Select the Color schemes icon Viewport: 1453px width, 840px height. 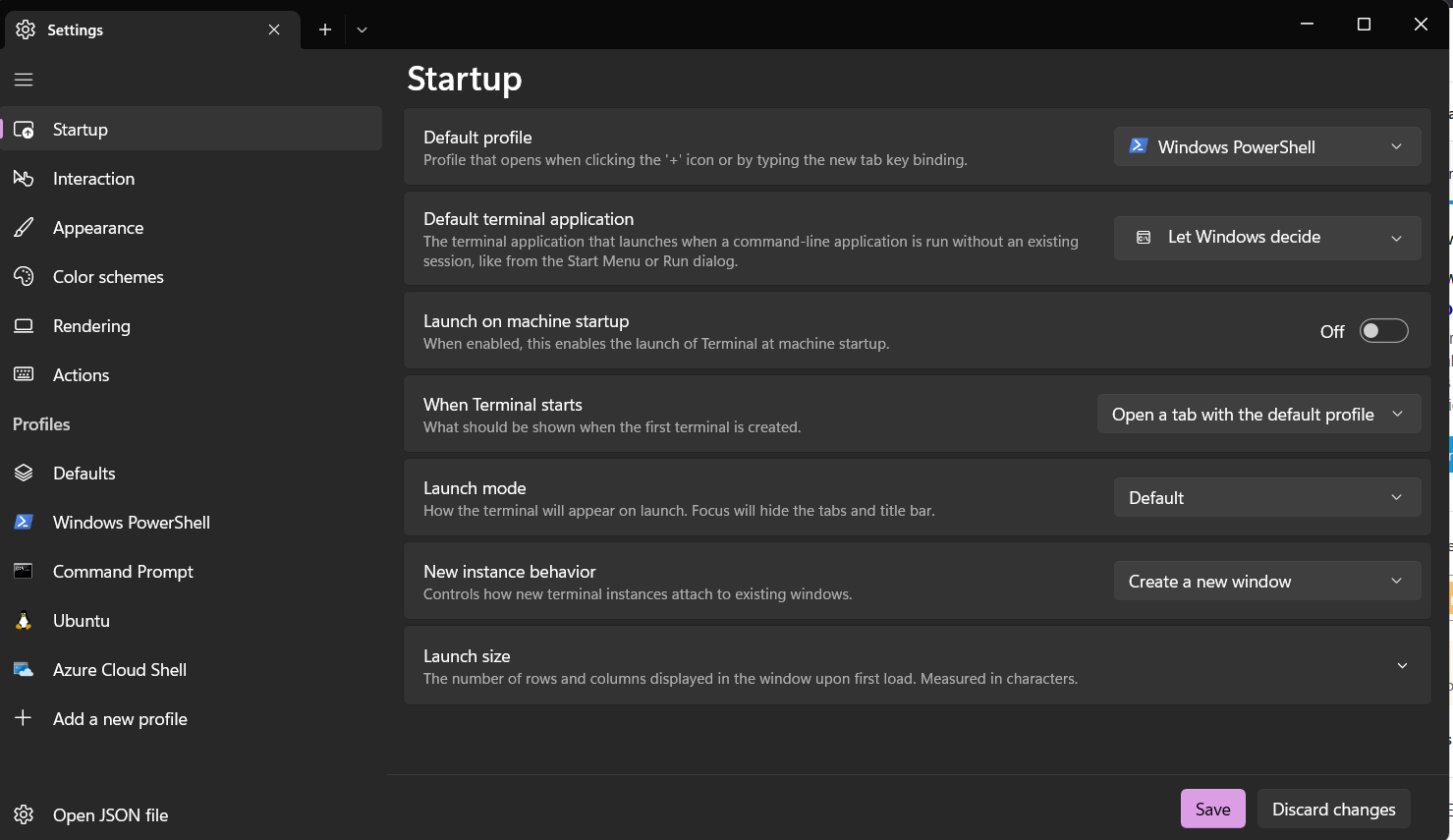click(23, 276)
